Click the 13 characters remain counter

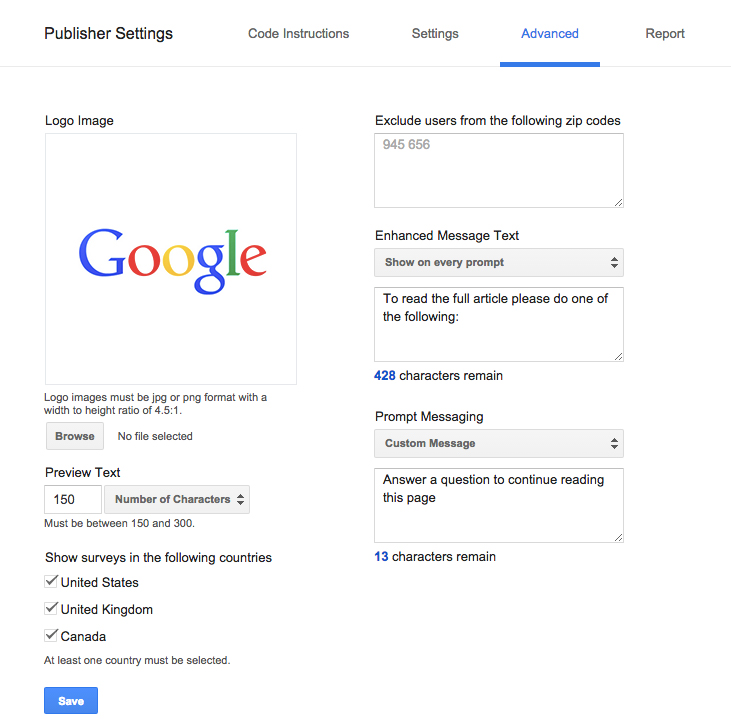point(435,556)
